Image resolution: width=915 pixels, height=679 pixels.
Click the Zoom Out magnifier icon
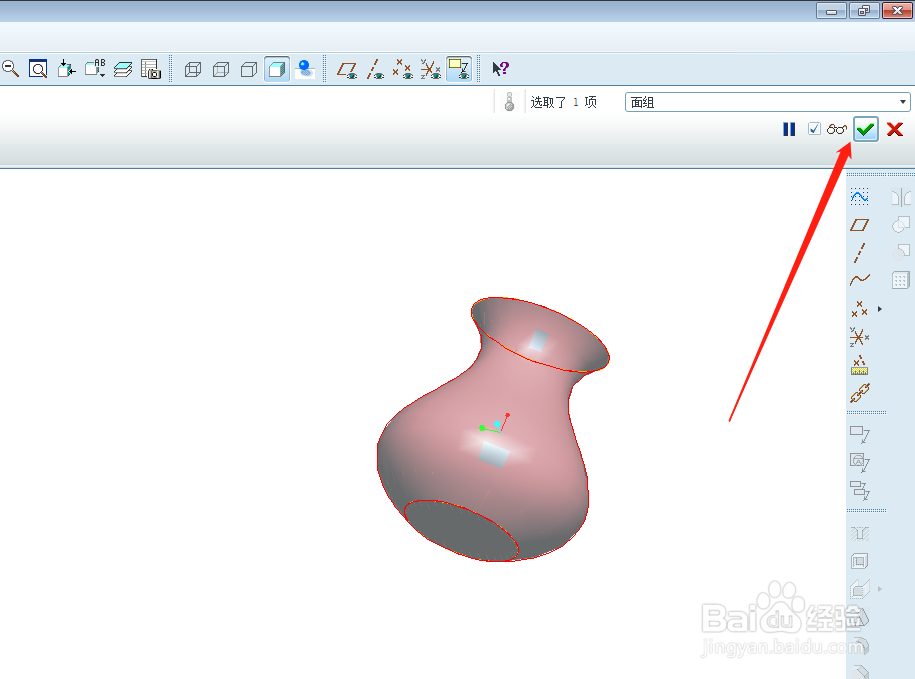[x=11, y=69]
